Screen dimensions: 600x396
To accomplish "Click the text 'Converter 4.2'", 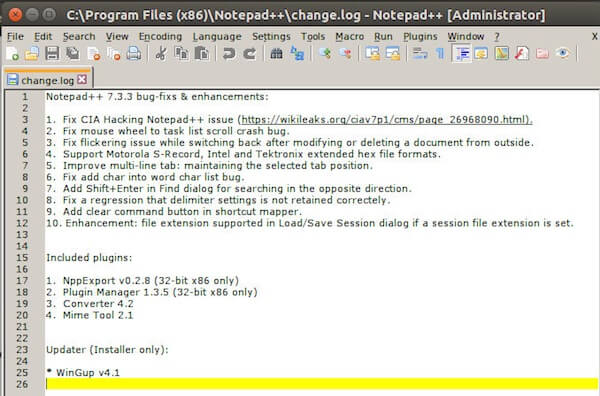I will point(98,303).
